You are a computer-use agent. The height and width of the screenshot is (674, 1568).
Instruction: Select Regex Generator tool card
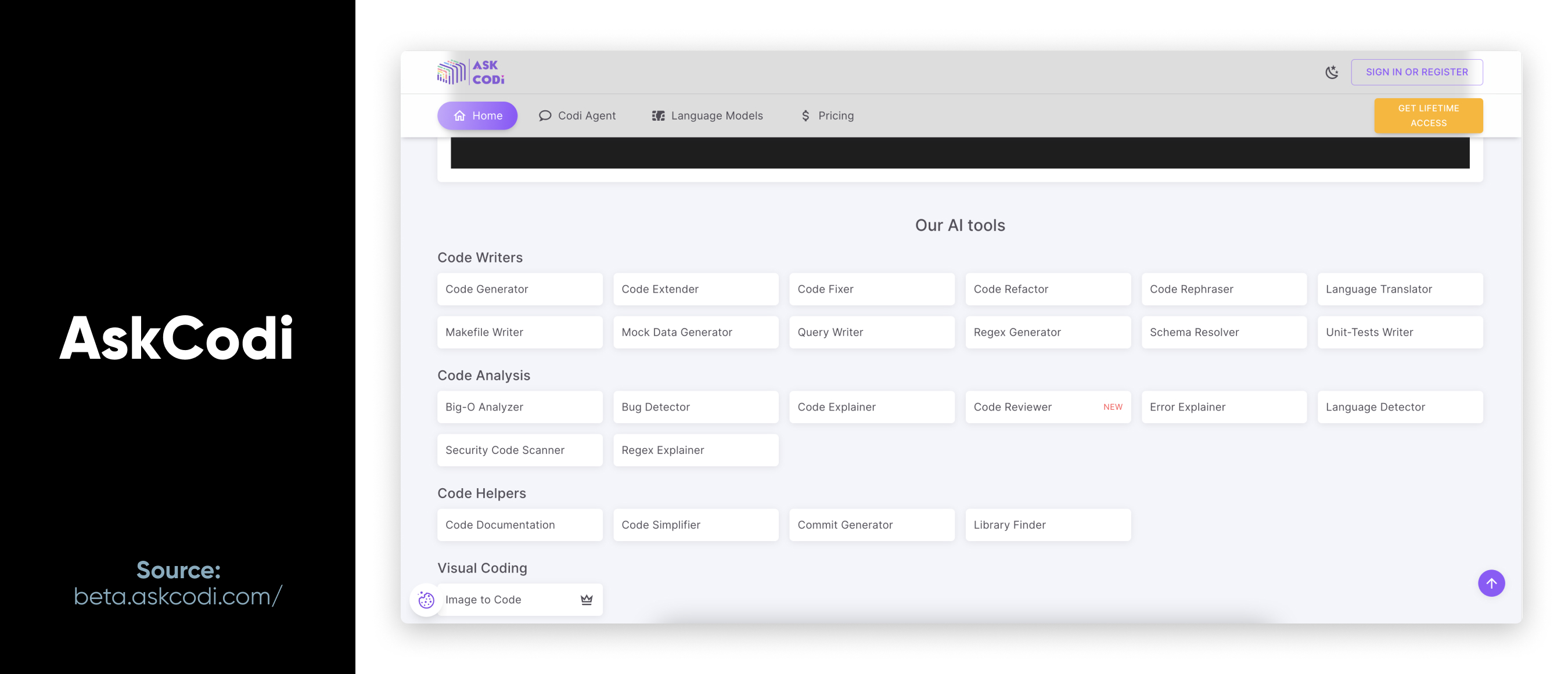1048,332
